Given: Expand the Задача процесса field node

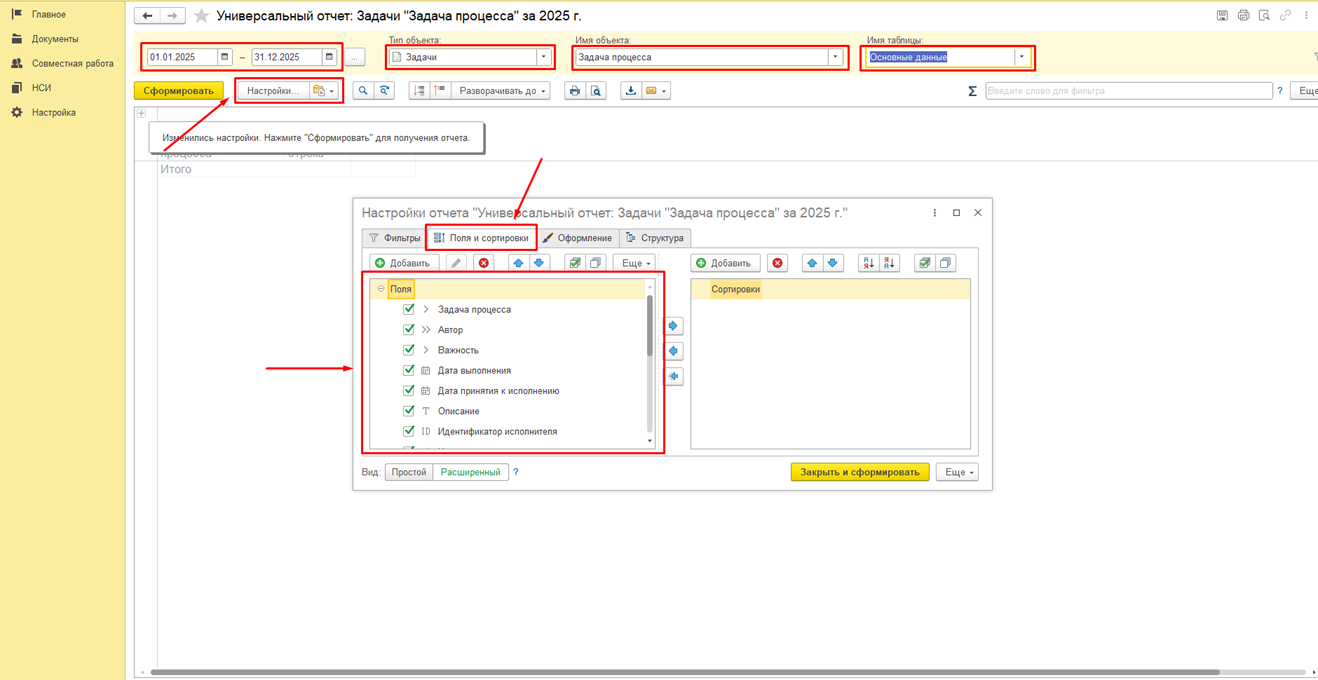Looking at the screenshot, I should pyautogui.click(x=426, y=309).
